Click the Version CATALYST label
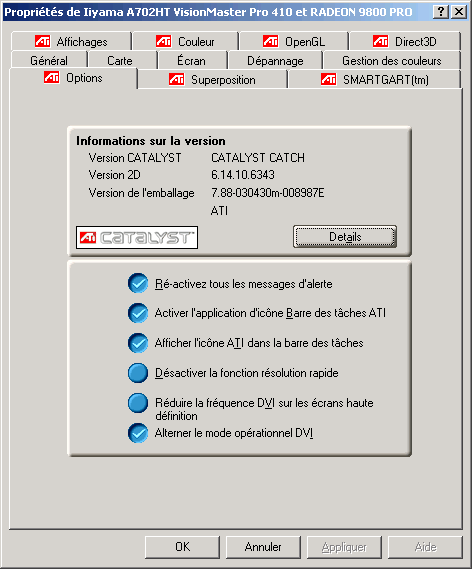Viewport: 472px width, 569px height. point(135,158)
